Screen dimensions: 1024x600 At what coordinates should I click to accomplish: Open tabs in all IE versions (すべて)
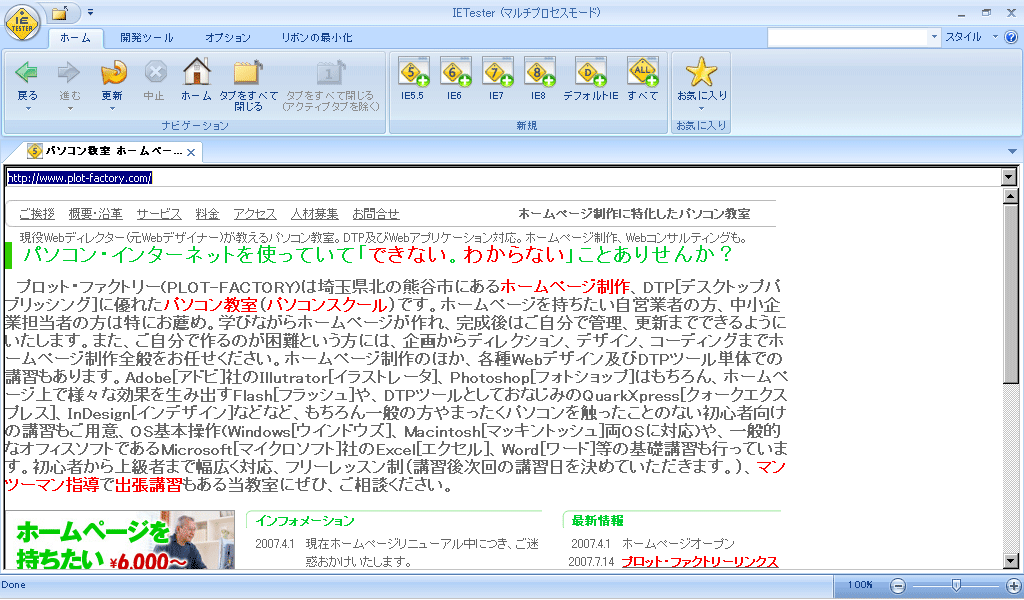pyautogui.click(x=643, y=78)
